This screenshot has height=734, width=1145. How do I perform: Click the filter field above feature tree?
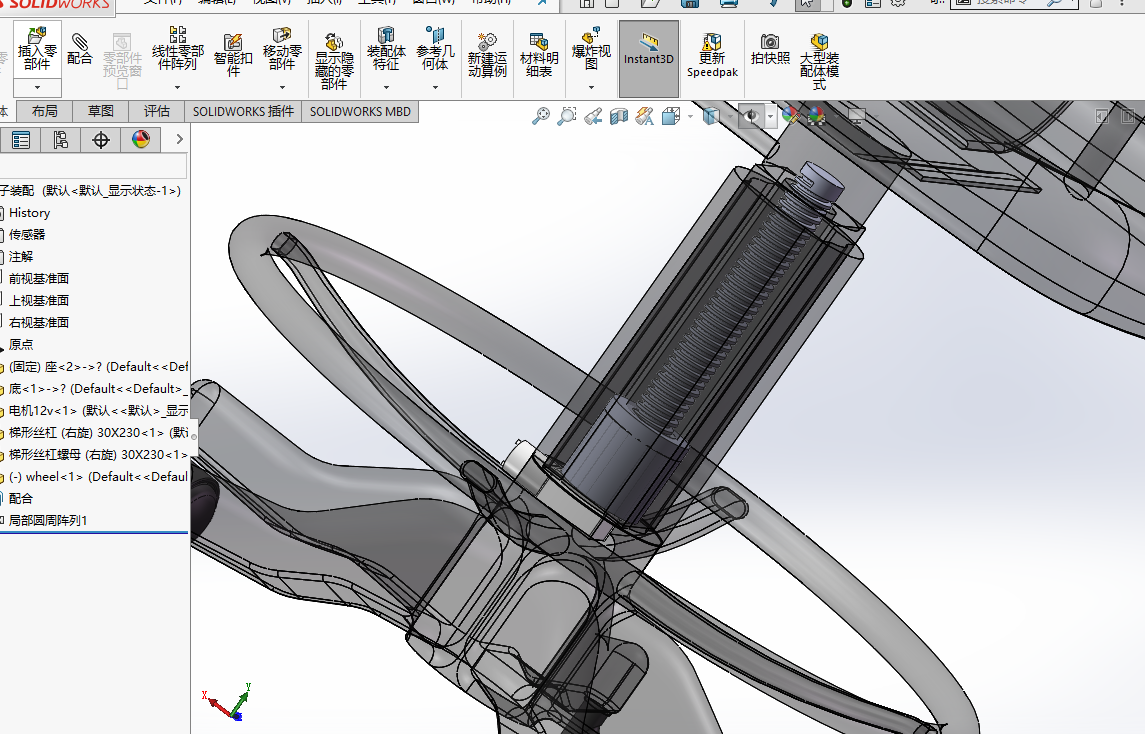pyautogui.click(x=93, y=165)
